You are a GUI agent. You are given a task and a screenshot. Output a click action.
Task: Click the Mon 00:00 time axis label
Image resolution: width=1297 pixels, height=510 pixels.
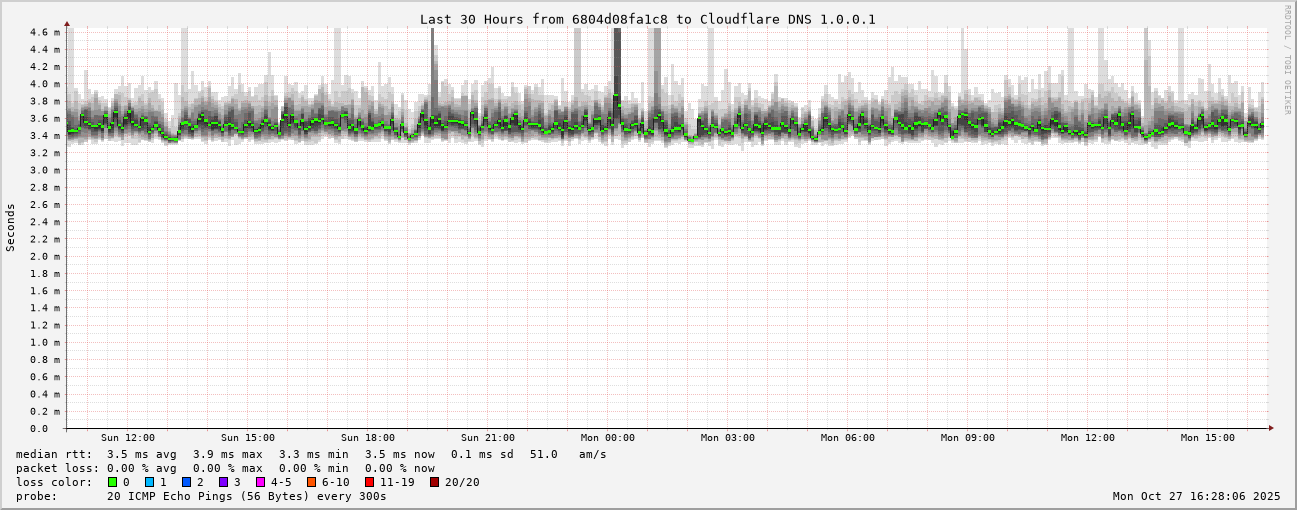[608, 438]
